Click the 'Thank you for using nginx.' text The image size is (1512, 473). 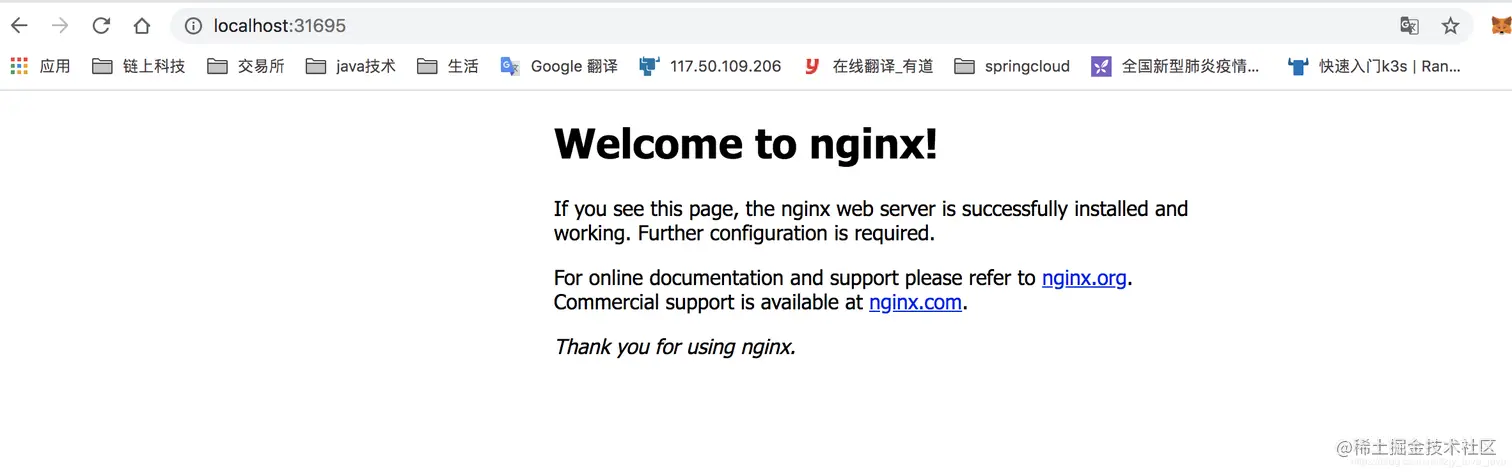pos(675,347)
